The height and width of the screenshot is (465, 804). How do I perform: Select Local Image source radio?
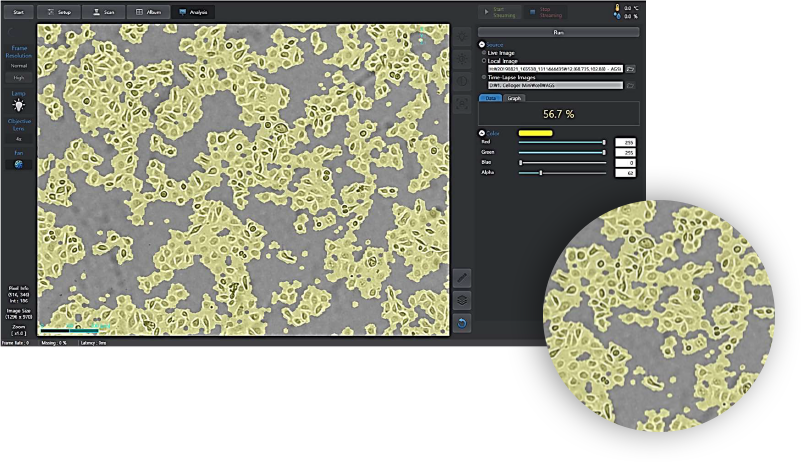click(484, 60)
